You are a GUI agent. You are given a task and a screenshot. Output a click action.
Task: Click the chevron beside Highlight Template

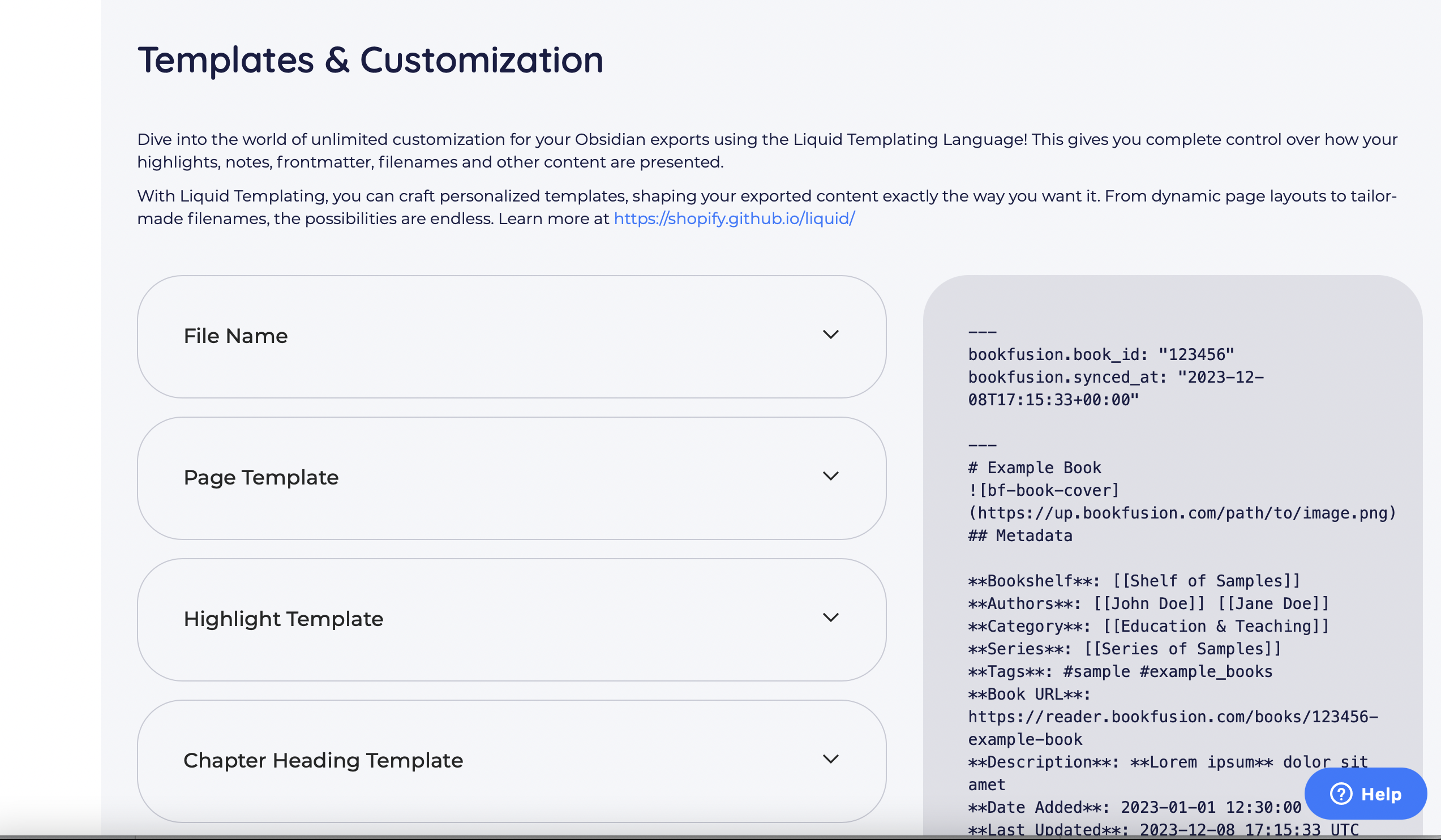coord(832,617)
